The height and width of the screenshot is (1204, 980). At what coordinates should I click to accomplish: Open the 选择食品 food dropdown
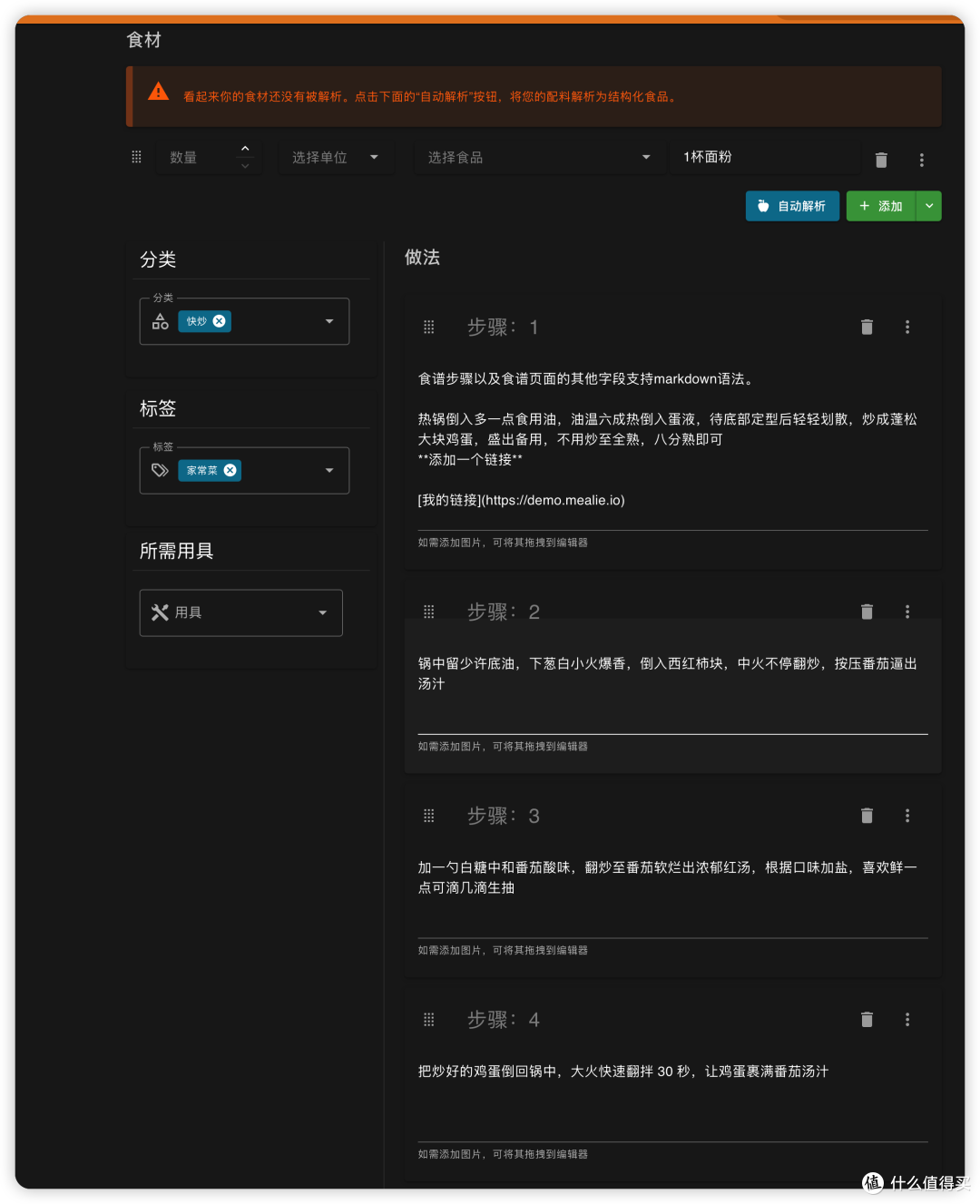click(539, 158)
